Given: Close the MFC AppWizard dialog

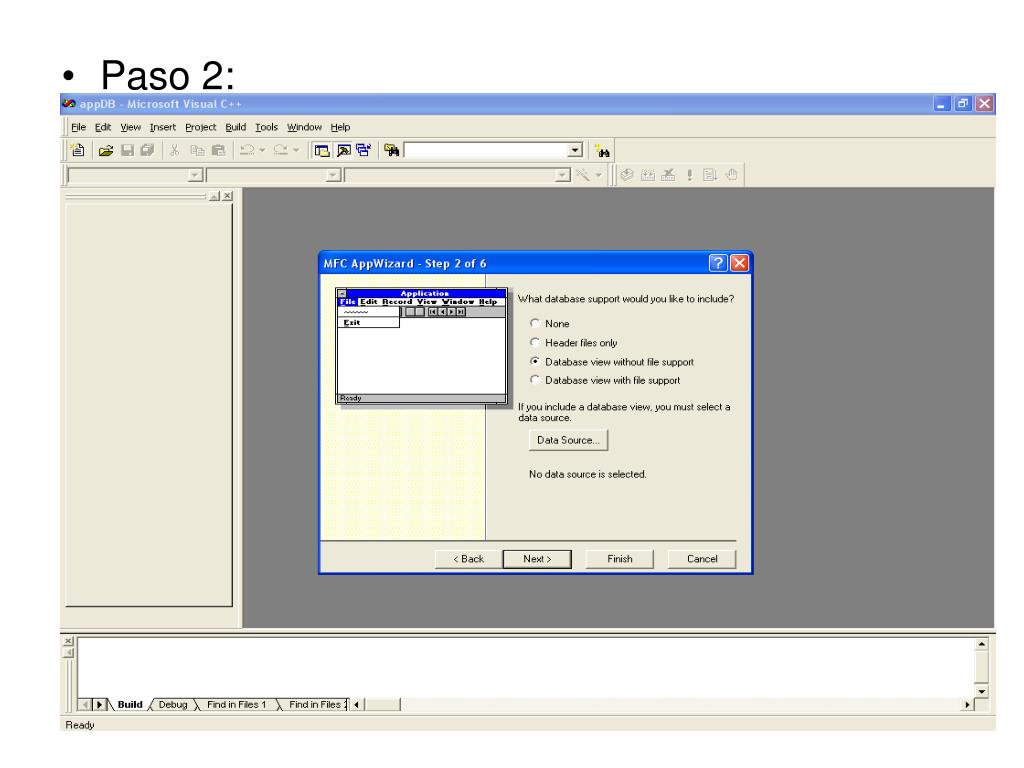Looking at the screenshot, I should tap(739, 263).
